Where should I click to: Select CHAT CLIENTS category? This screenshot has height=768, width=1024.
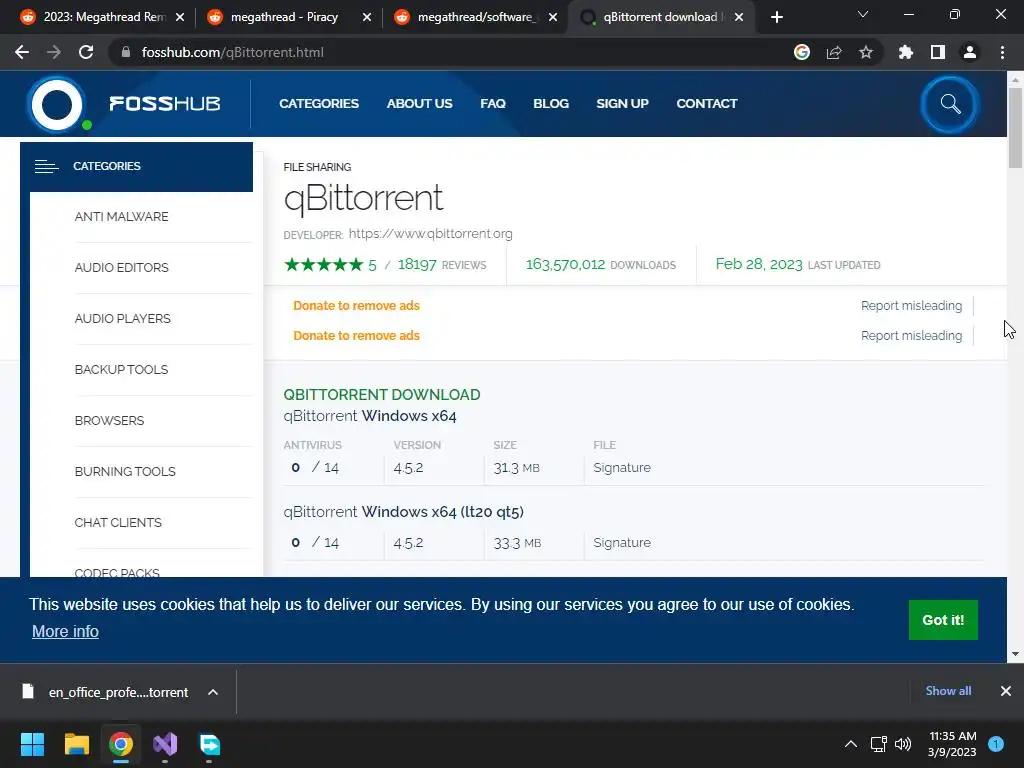(x=118, y=522)
